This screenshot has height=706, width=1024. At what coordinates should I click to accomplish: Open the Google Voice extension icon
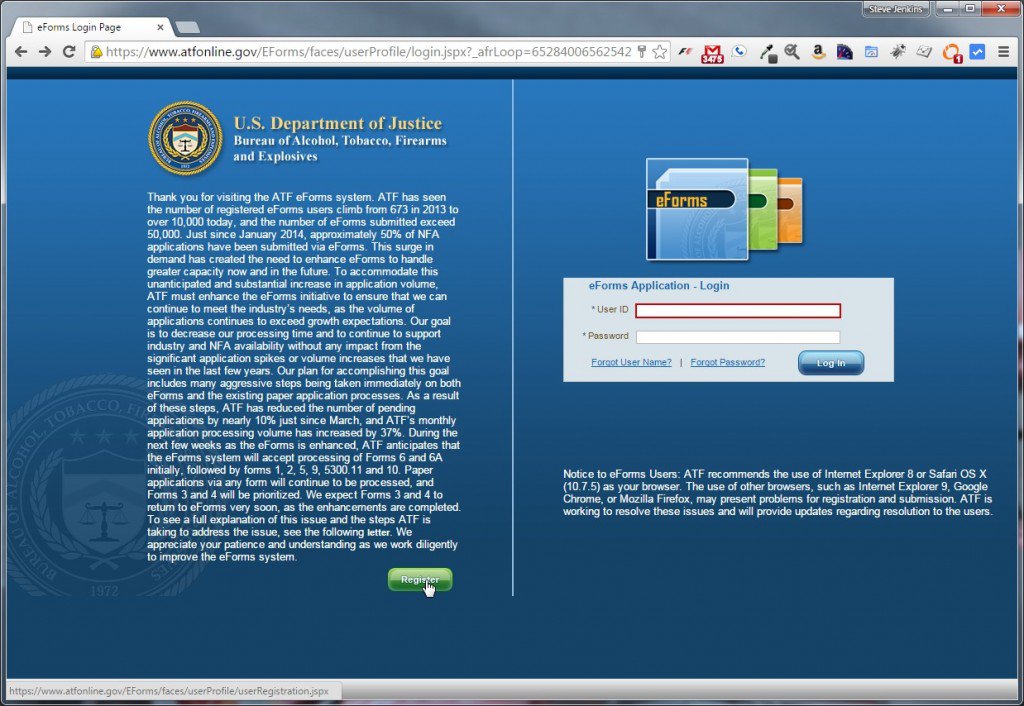pyautogui.click(x=739, y=52)
